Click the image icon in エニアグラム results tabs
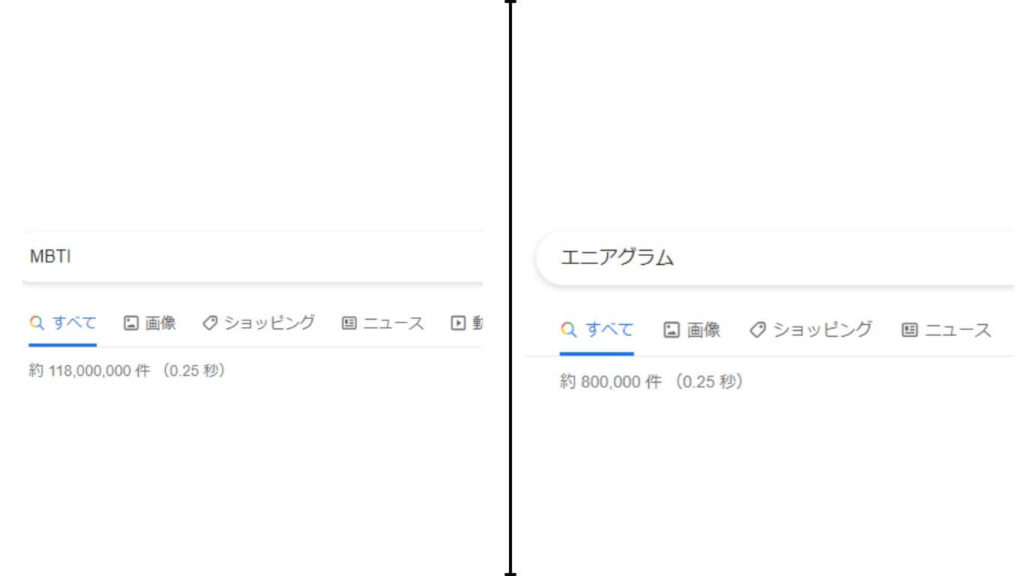Viewport: 1024px width, 576px height. [x=672, y=329]
